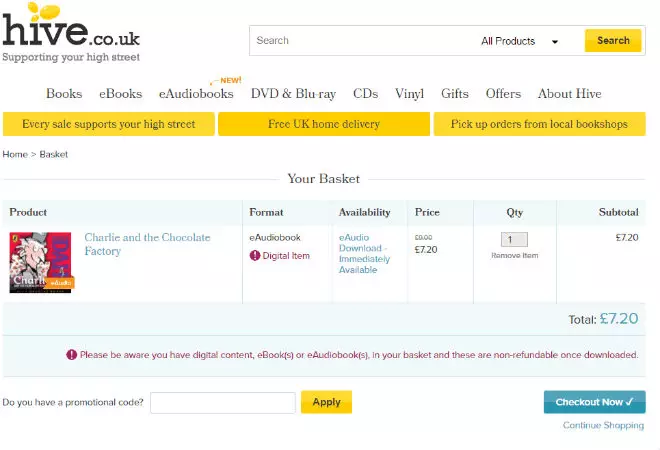Viewport: 660px width, 450px height.
Task: Click the yellow Search button
Action: click(613, 40)
